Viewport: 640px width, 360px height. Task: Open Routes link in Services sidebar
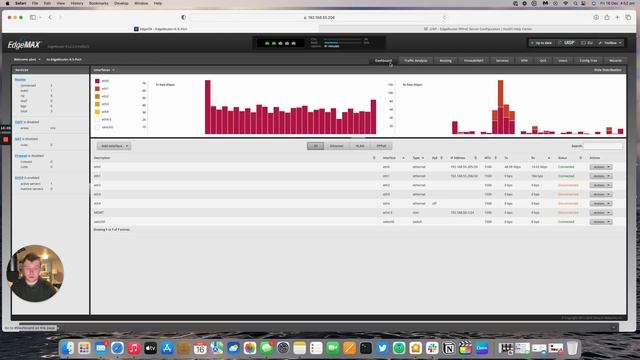click(20, 80)
